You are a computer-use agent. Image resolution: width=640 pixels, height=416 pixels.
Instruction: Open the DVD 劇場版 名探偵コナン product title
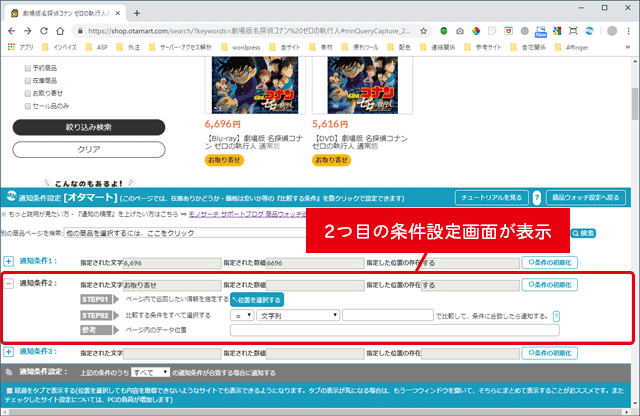point(360,142)
